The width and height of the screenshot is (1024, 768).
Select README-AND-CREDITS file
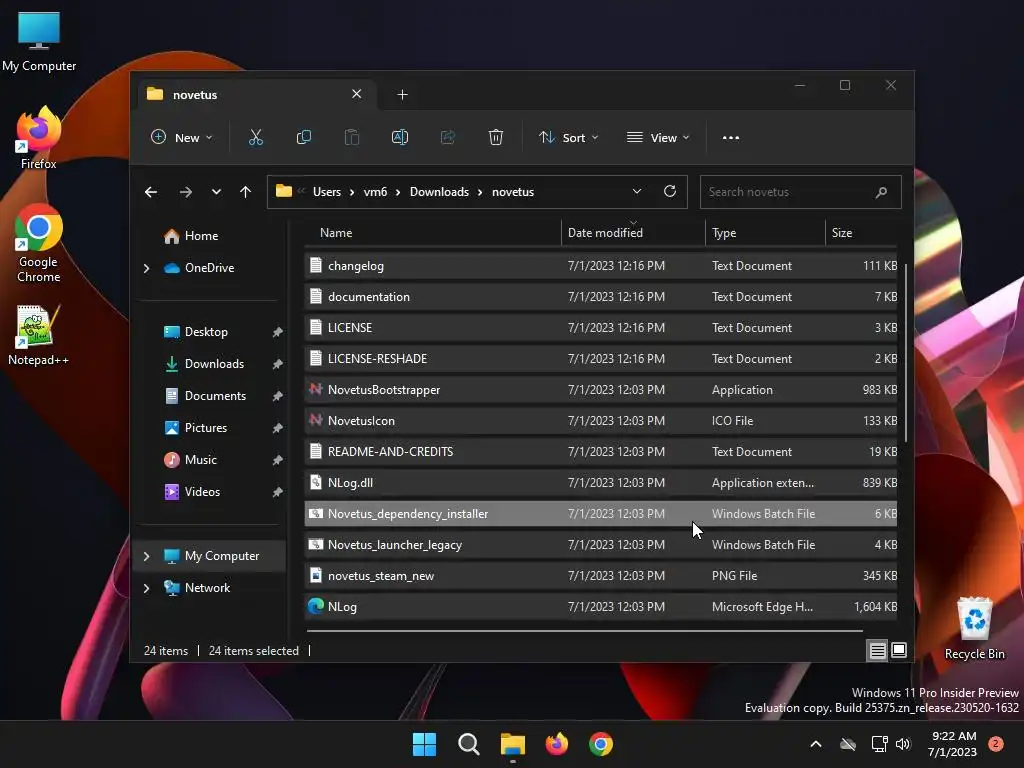(601, 452)
